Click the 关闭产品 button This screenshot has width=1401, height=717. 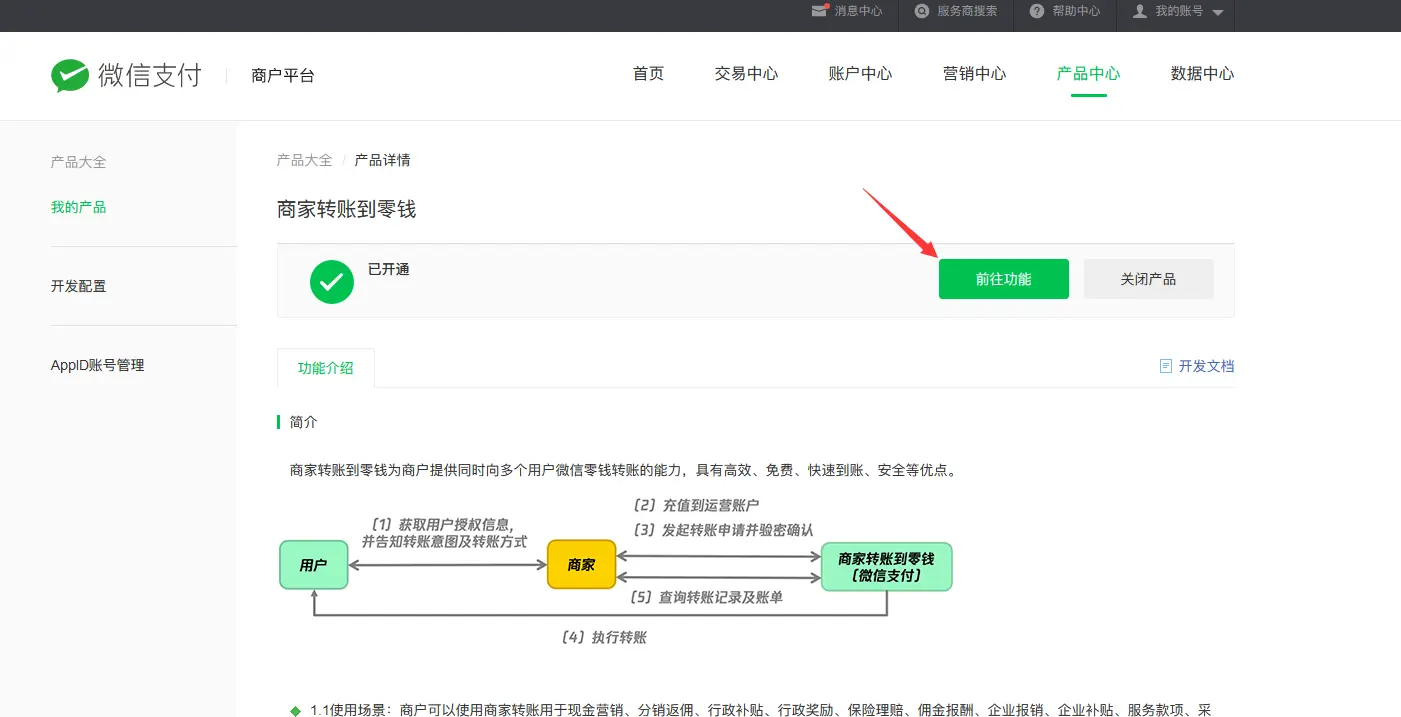pos(1149,279)
